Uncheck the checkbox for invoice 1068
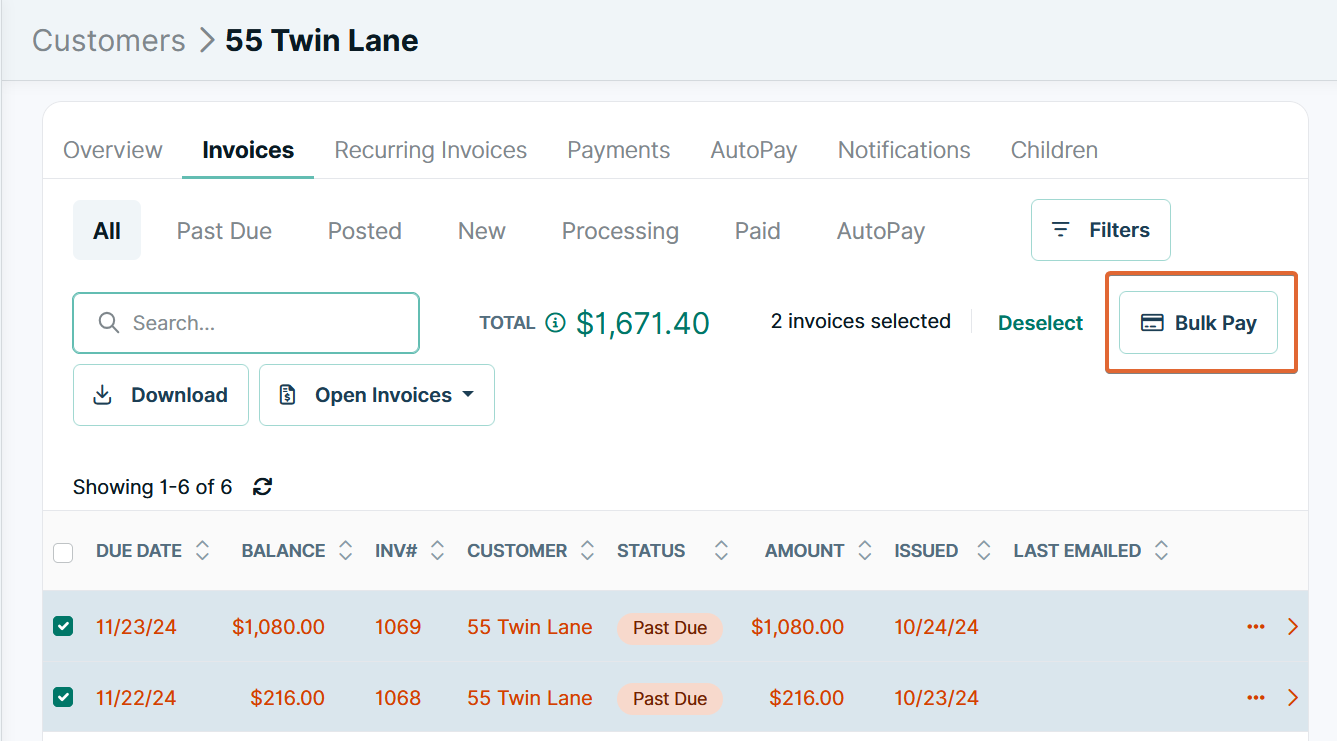The width and height of the screenshot is (1337, 741). [x=63, y=697]
